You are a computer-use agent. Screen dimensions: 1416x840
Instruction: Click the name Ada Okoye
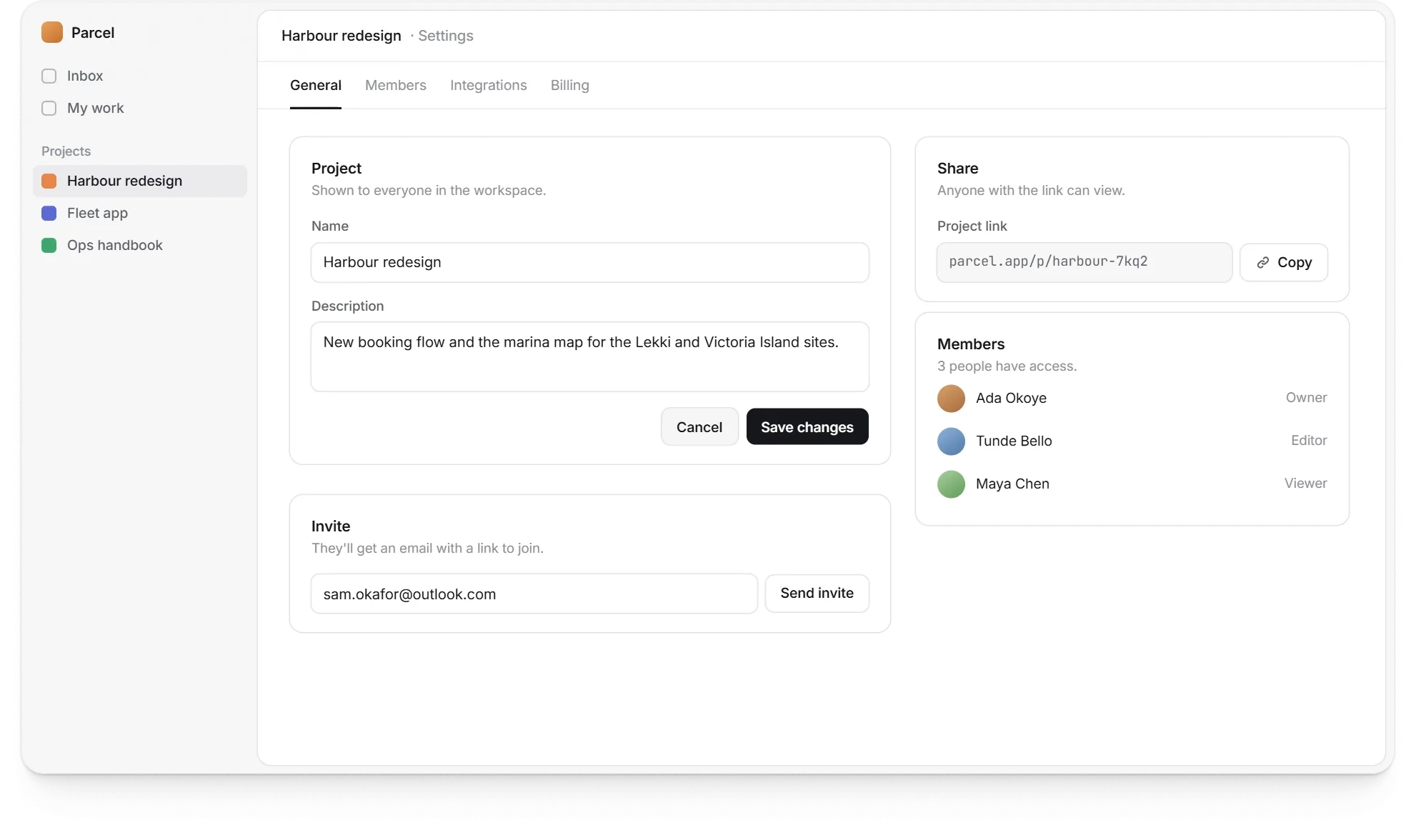pyautogui.click(x=1011, y=398)
